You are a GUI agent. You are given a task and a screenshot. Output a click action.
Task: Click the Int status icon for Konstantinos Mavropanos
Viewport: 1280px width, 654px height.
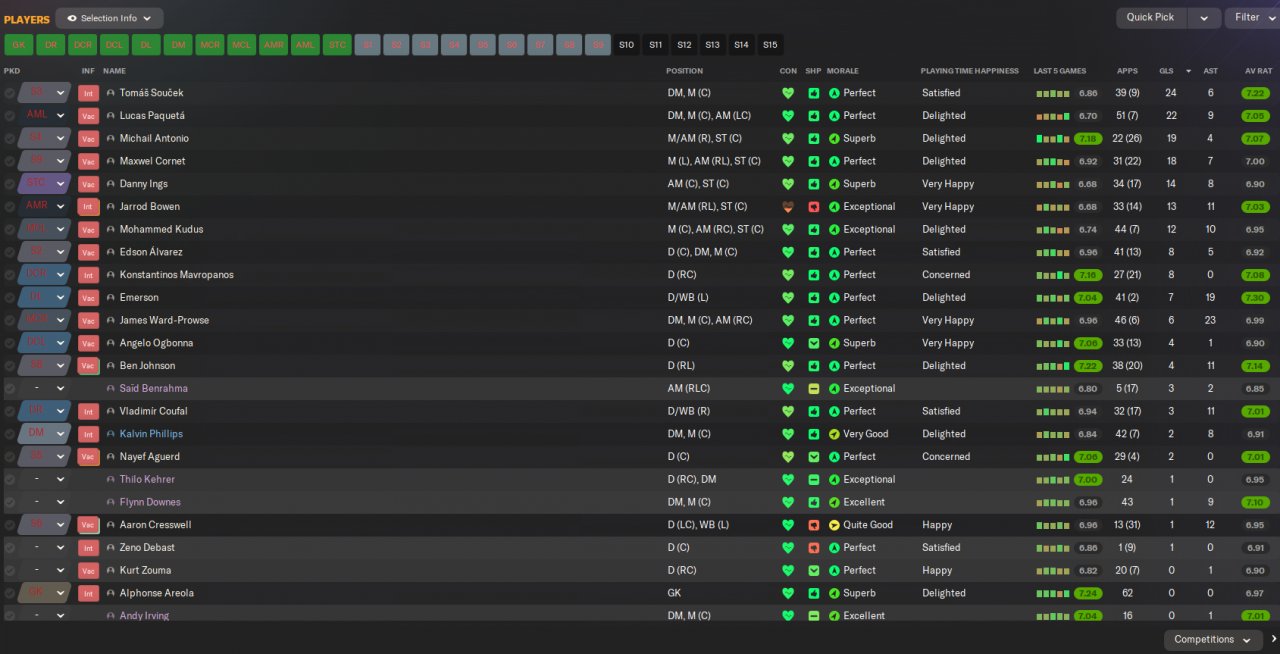click(x=88, y=275)
